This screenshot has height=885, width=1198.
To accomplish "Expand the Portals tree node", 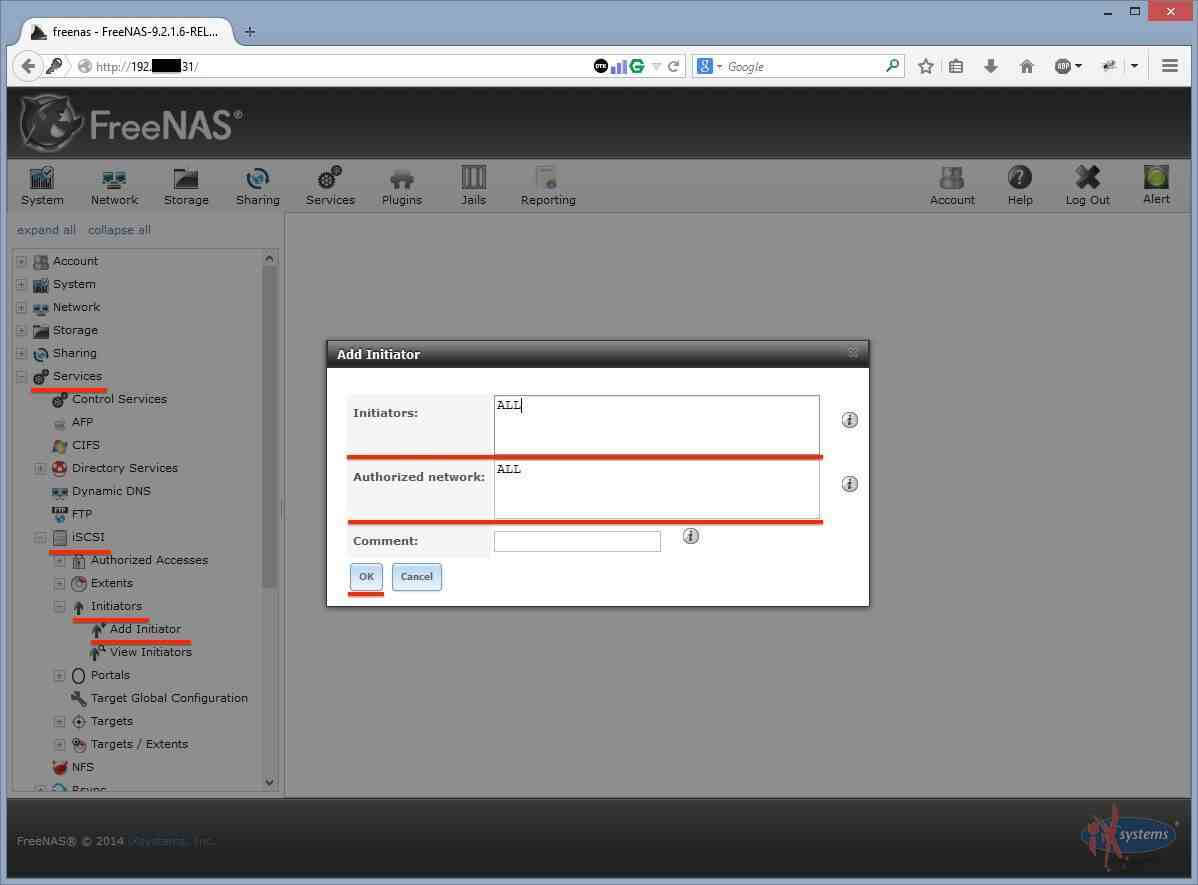I will (x=60, y=676).
